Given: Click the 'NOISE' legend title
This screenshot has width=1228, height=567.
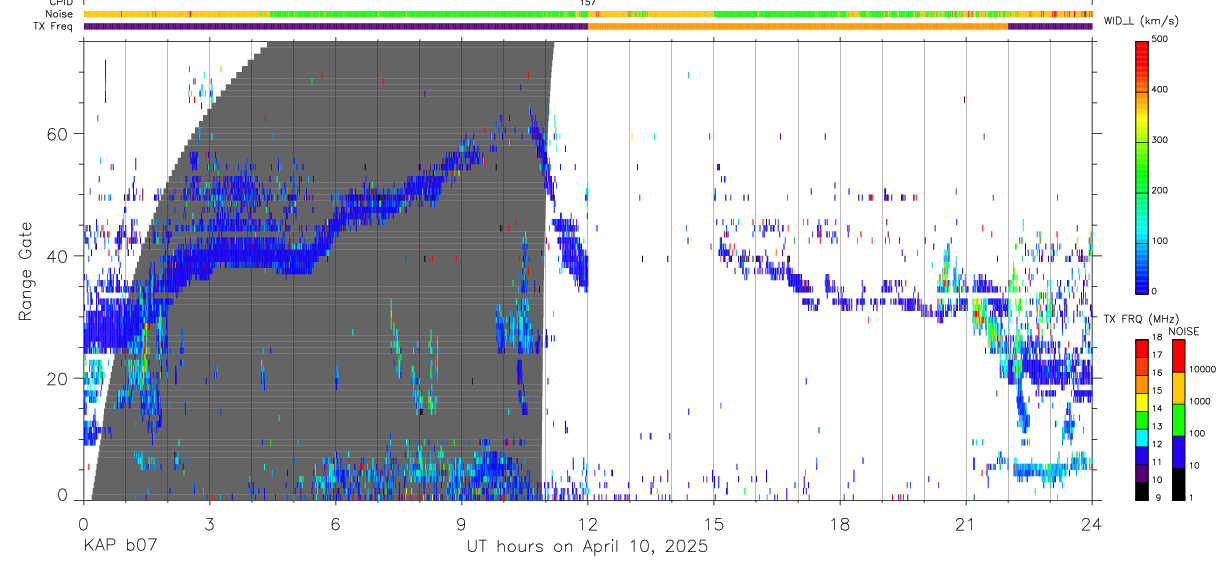Looking at the screenshot, I should coord(1184,331).
